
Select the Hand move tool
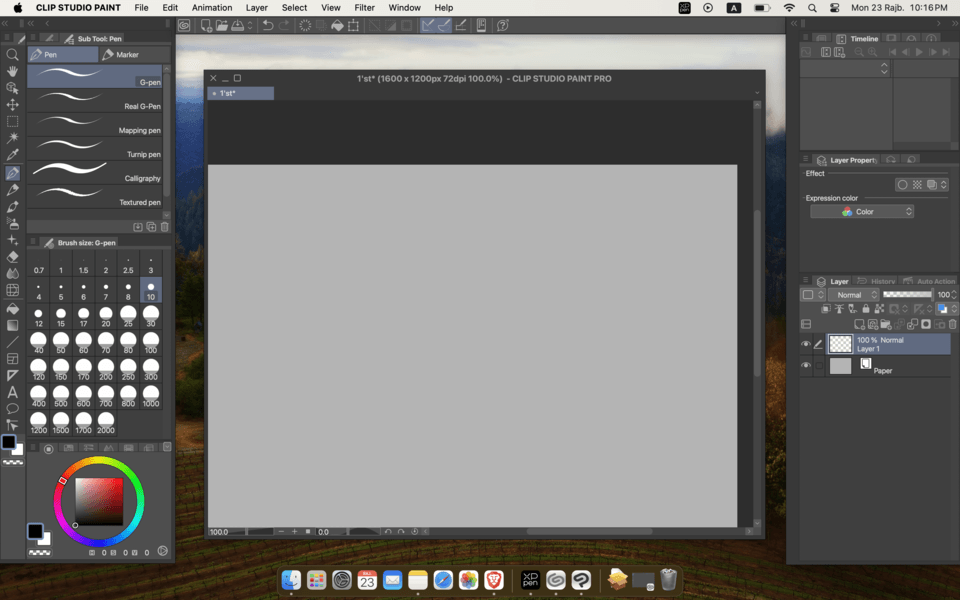pos(12,72)
